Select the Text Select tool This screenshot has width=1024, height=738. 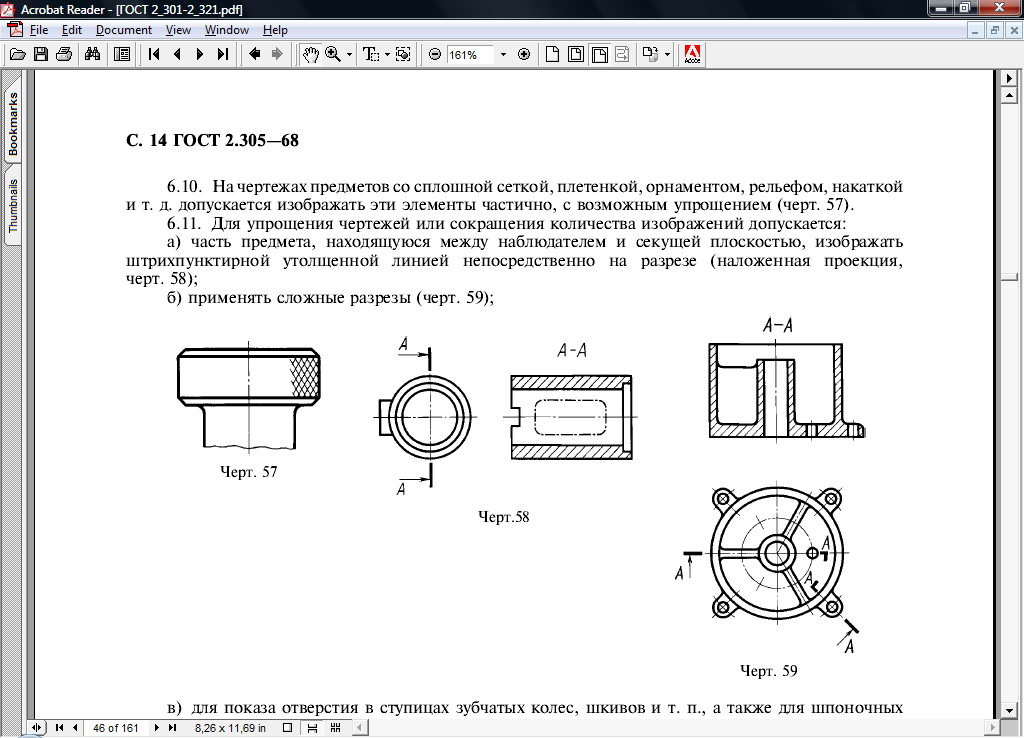tap(371, 54)
